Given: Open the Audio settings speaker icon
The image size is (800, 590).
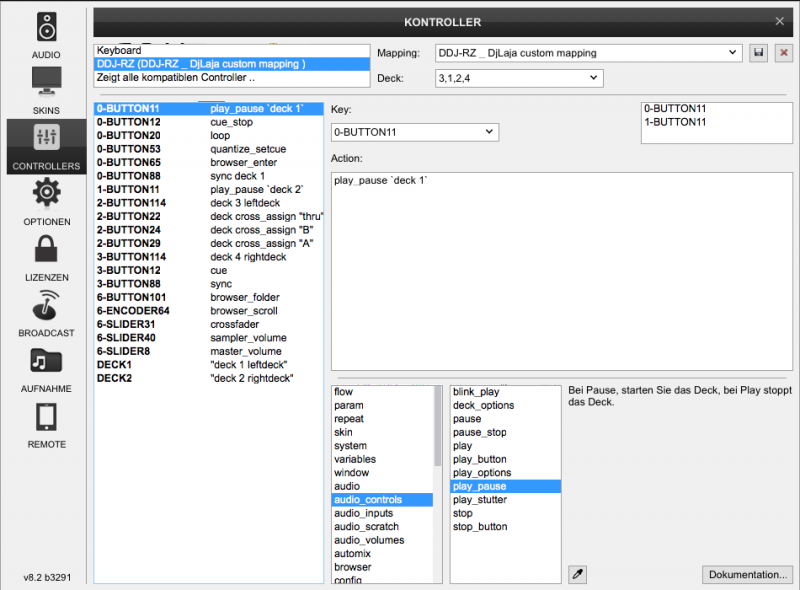Looking at the screenshot, I should (46, 28).
